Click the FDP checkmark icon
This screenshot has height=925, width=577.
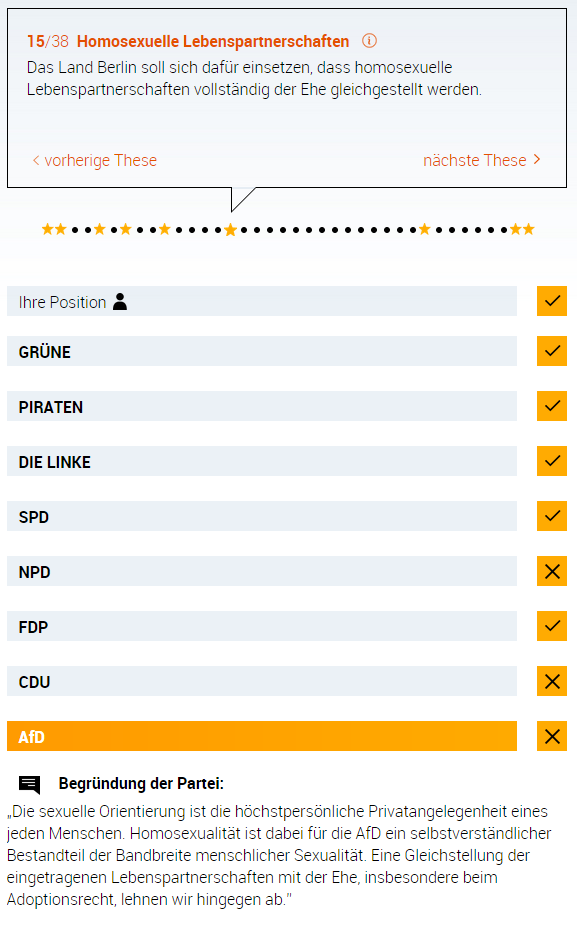pos(552,626)
